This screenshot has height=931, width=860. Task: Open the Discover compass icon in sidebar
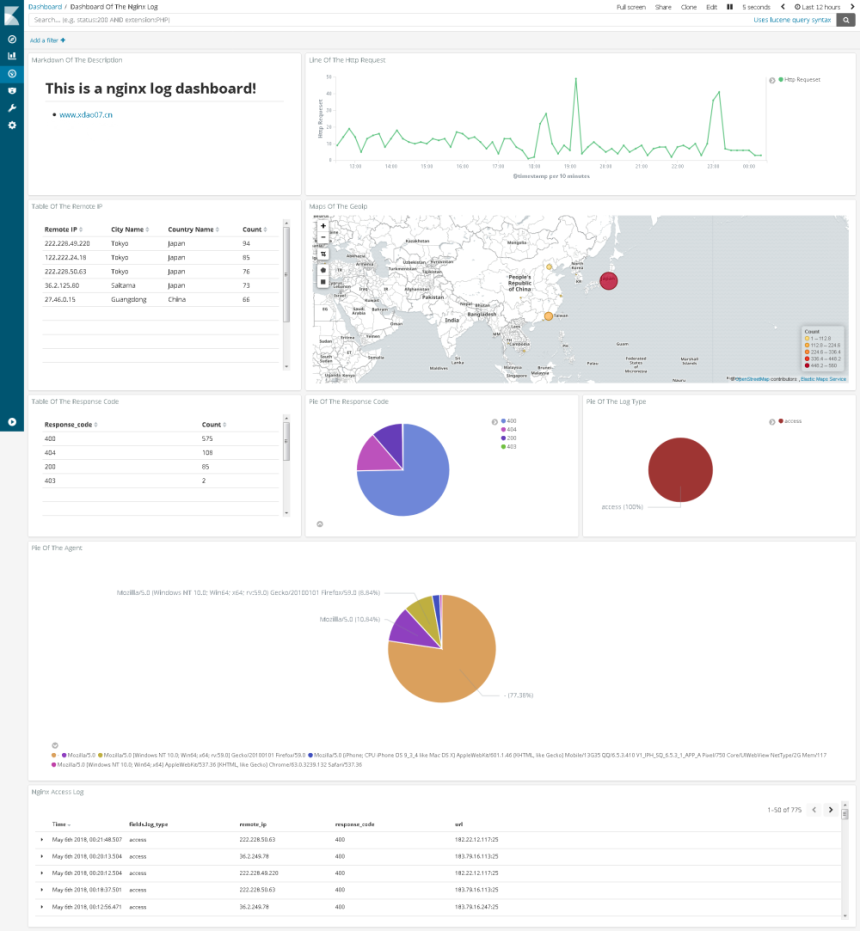point(12,39)
